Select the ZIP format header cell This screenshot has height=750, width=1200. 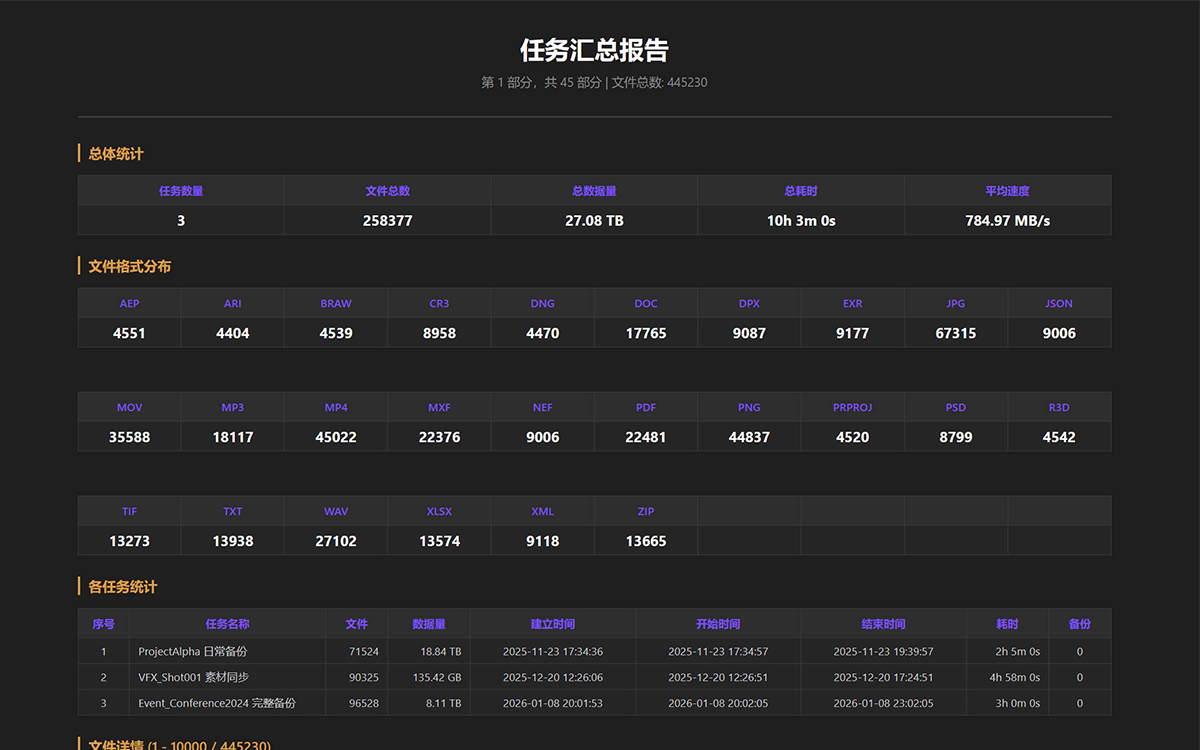pyautogui.click(x=646, y=511)
